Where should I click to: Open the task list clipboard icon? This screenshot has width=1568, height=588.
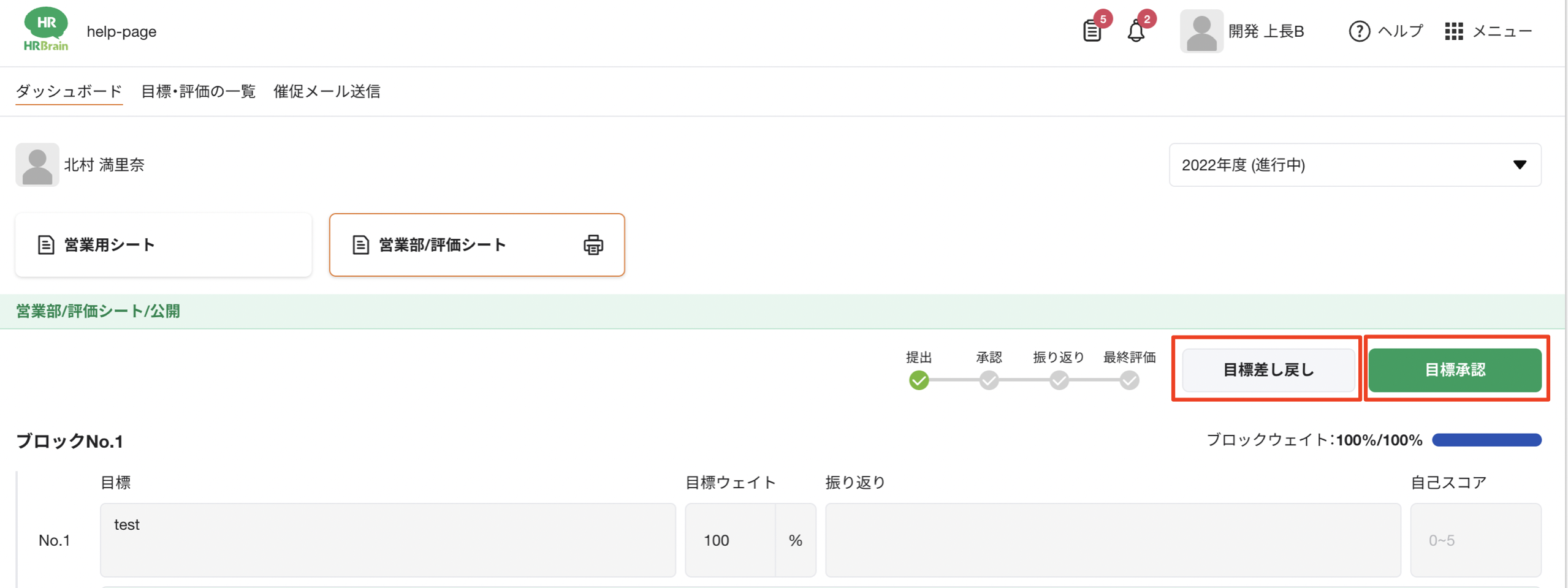pyautogui.click(x=1092, y=31)
